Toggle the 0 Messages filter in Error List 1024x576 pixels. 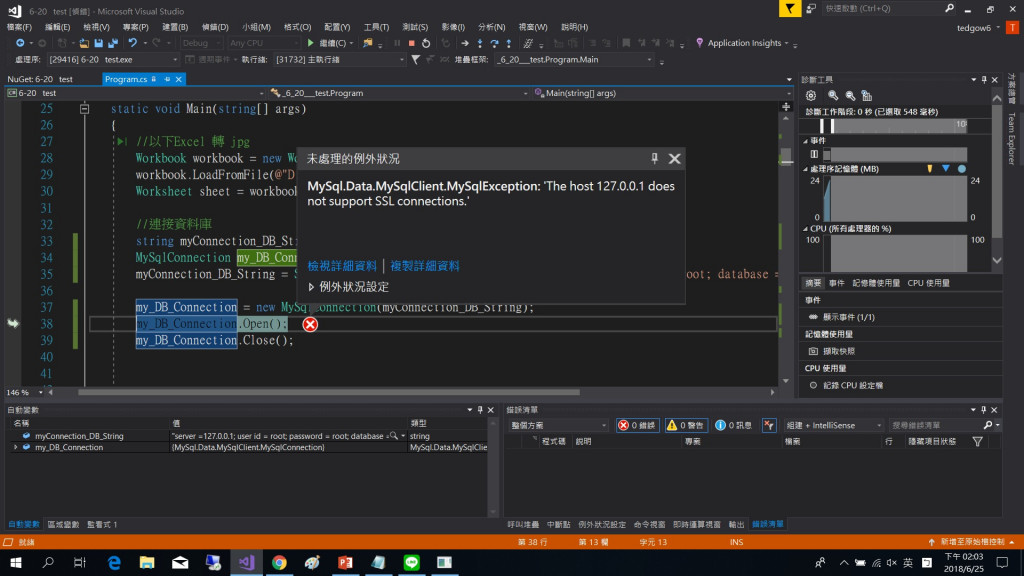(733, 425)
